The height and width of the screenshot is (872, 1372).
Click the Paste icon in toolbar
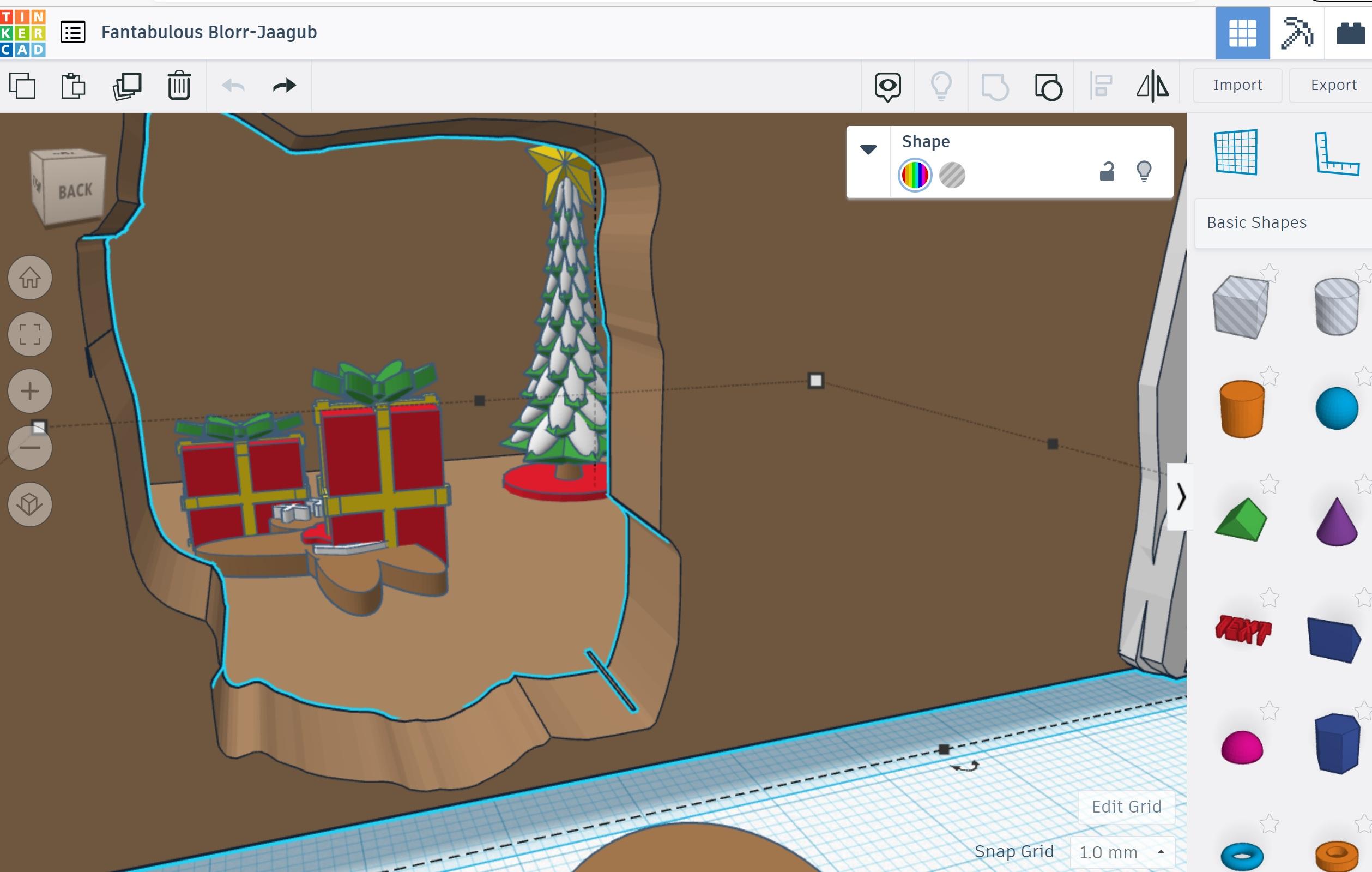[73, 86]
